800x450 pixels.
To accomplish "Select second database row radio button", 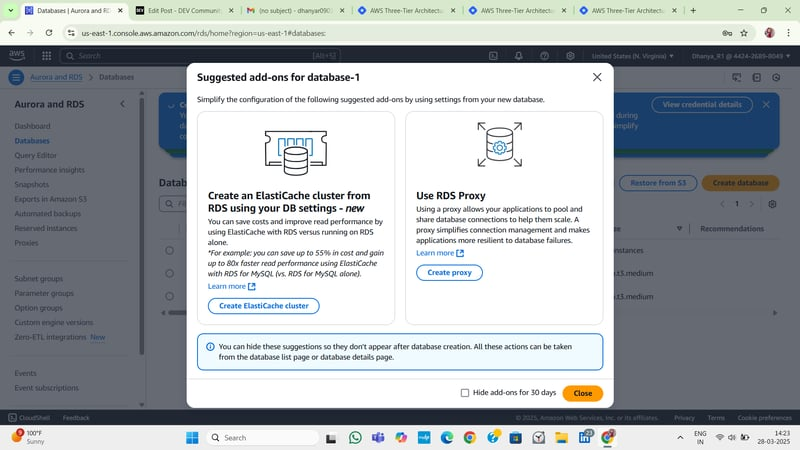I will pos(169,273).
